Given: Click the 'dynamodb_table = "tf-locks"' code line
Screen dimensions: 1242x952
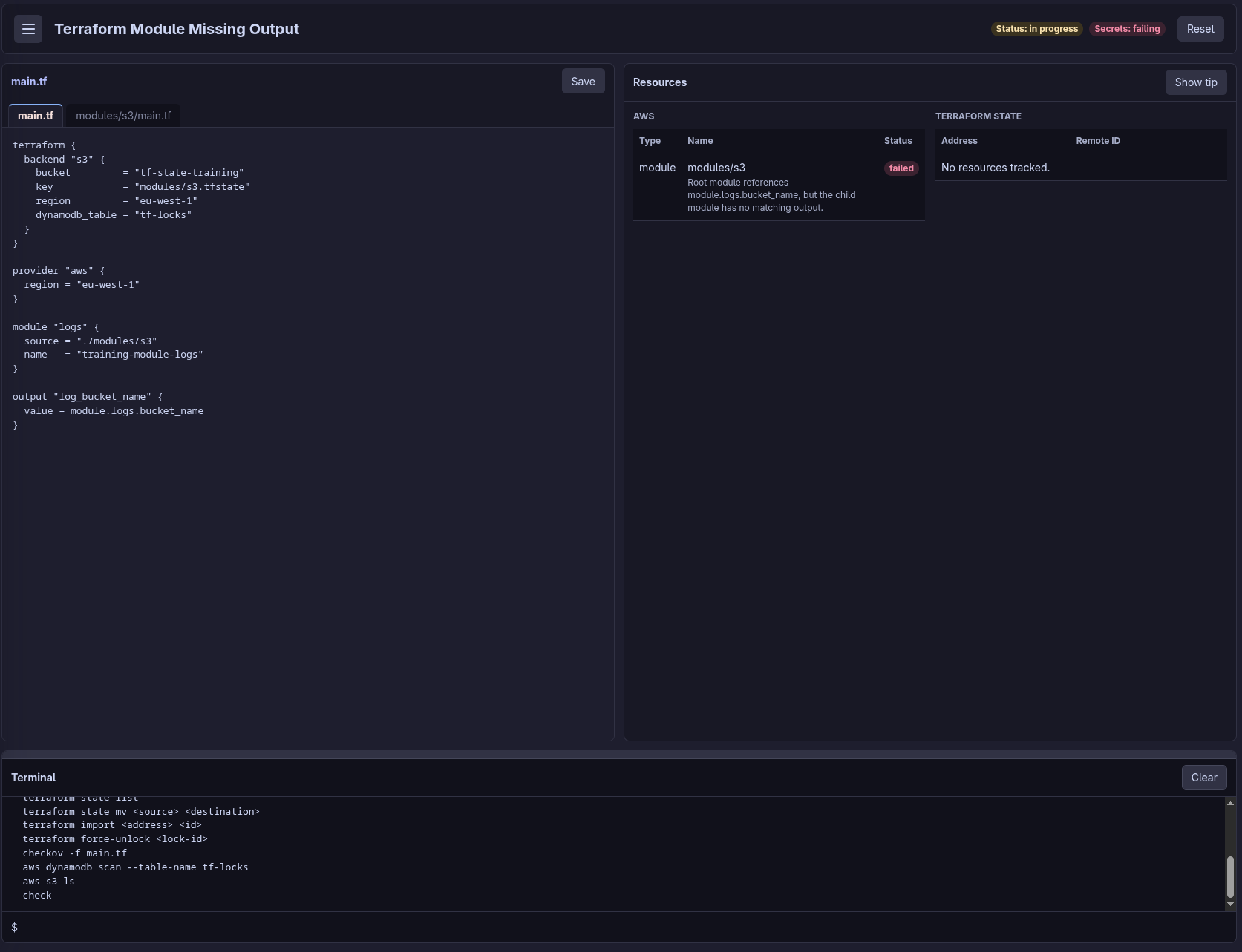Looking at the screenshot, I should coord(114,215).
